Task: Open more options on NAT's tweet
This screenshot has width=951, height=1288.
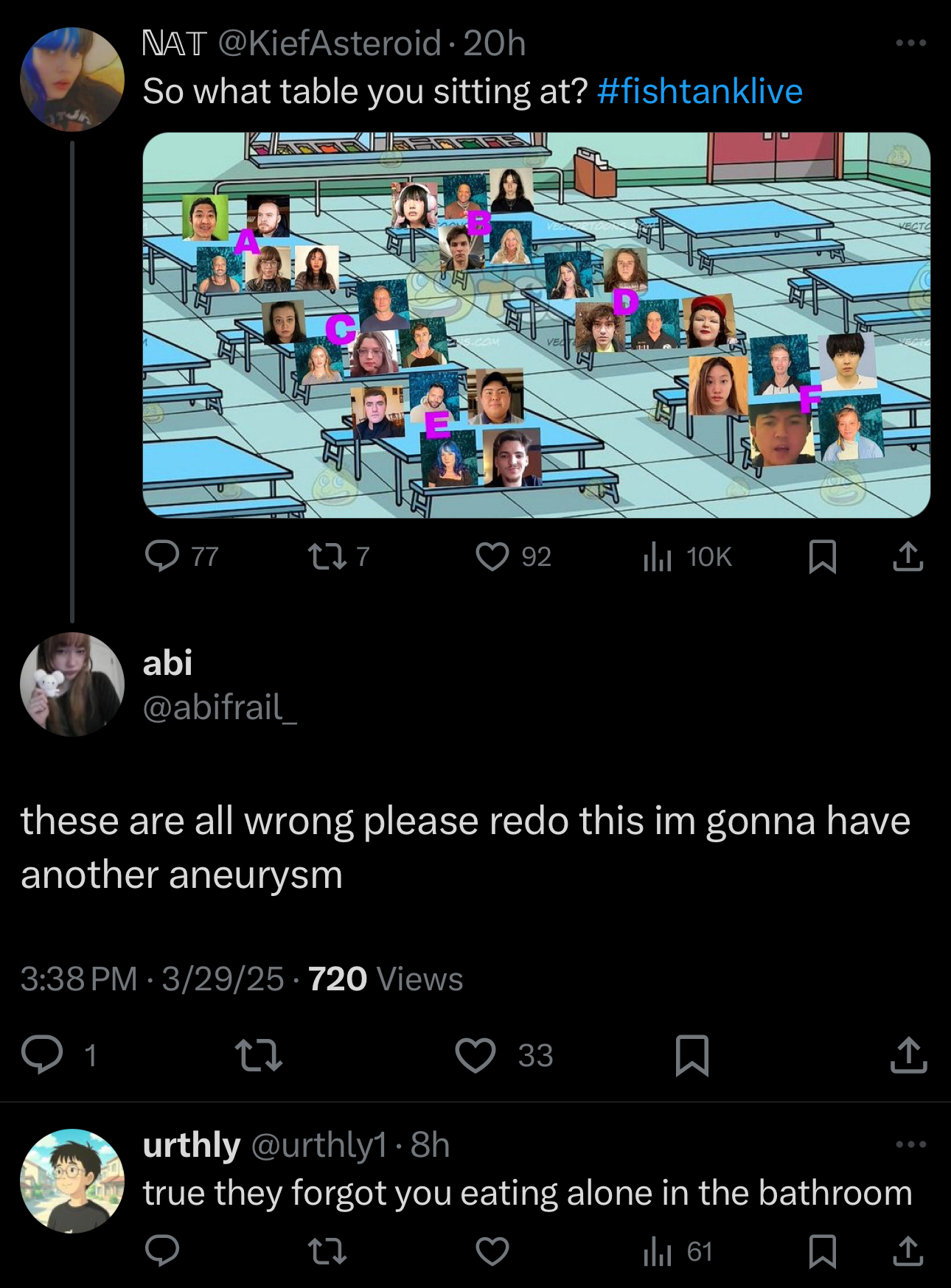Action: [x=910, y=43]
